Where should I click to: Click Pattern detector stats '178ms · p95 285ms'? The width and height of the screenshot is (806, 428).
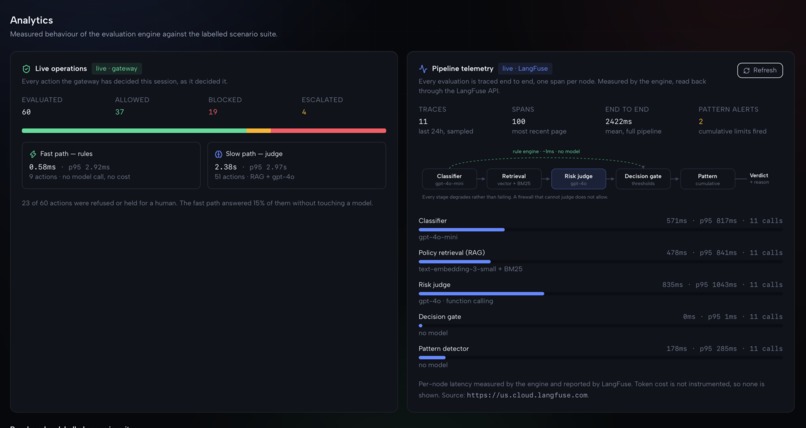(701, 349)
